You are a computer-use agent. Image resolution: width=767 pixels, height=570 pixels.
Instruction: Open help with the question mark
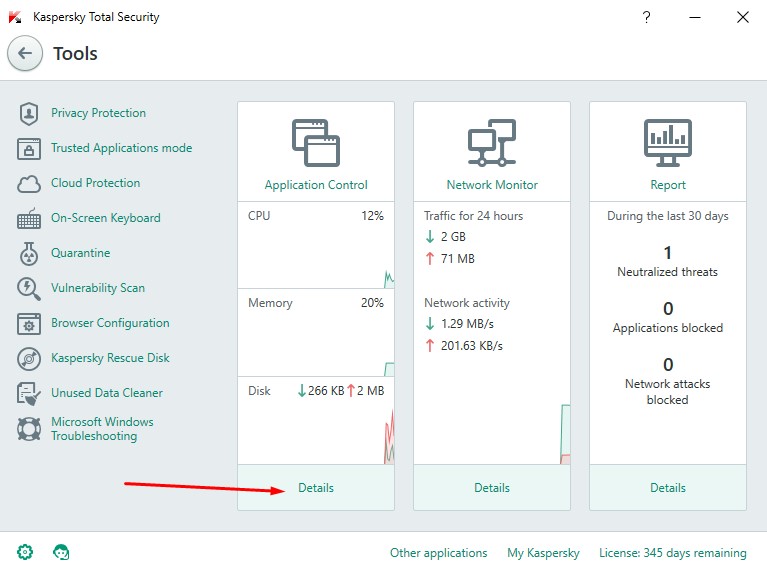tap(646, 17)
